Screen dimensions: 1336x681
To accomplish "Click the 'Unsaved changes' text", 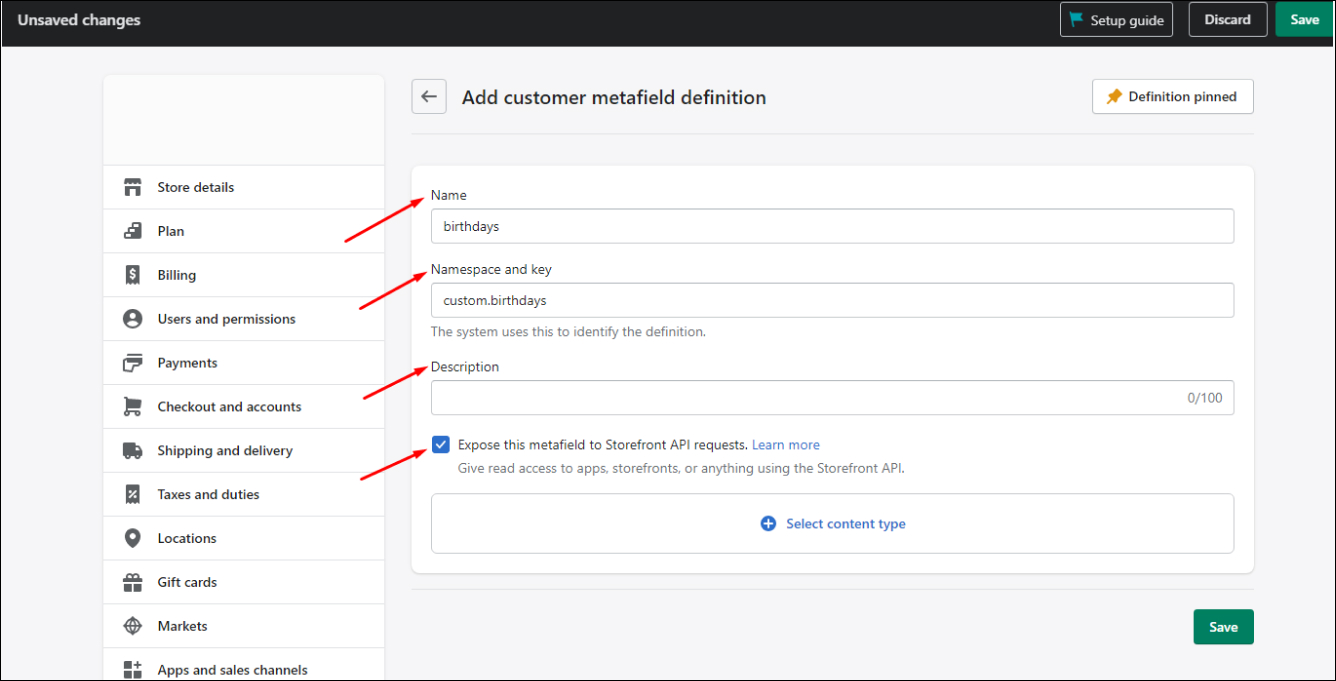I will pos(79,20).
